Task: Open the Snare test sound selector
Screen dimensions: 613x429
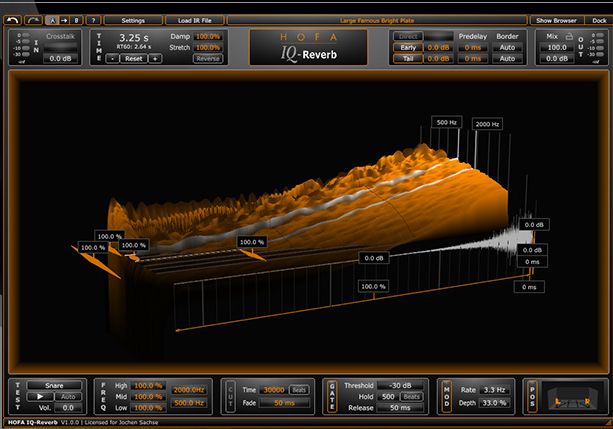Action: (x=54, y=386)
